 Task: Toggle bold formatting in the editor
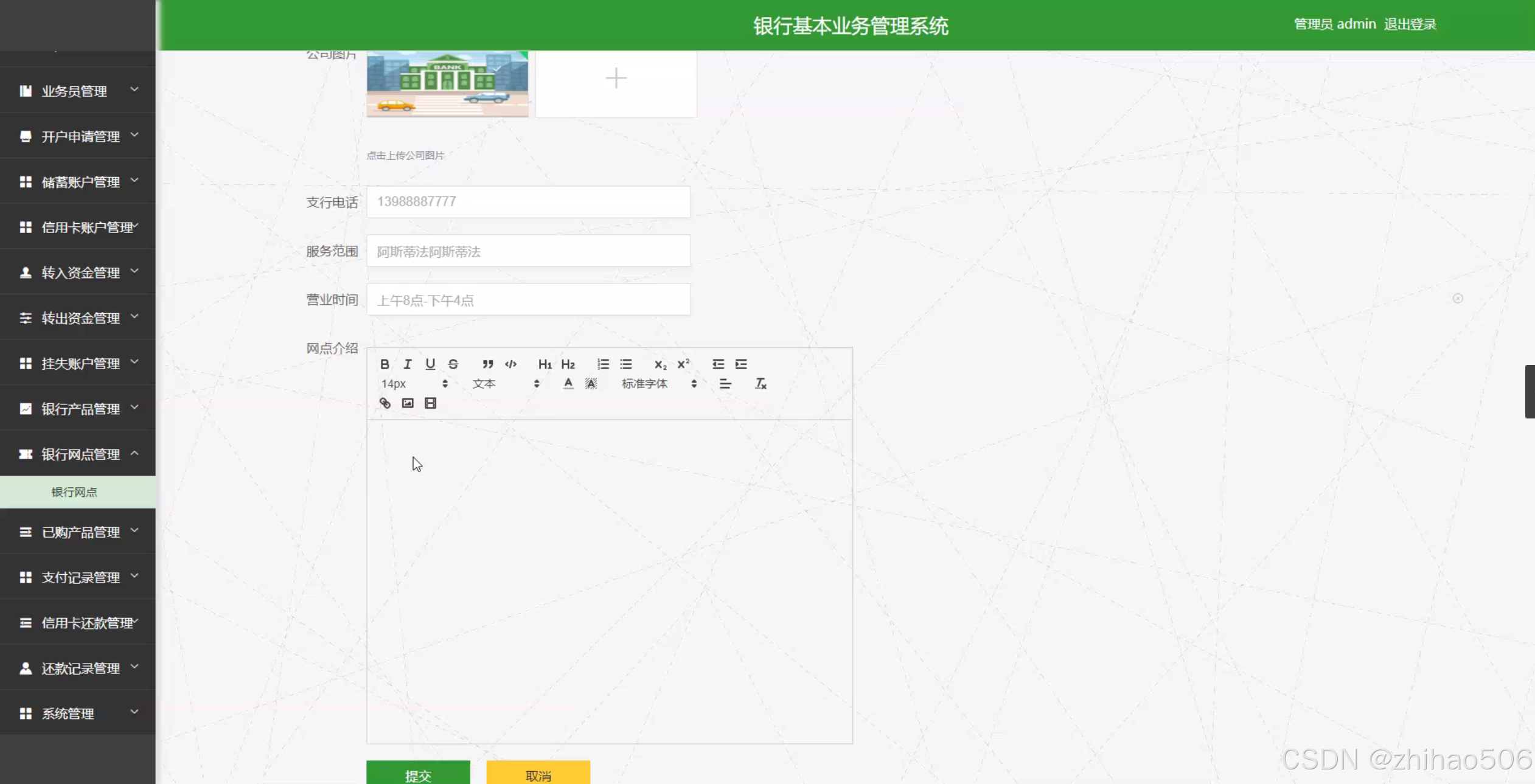click(385, 364)
